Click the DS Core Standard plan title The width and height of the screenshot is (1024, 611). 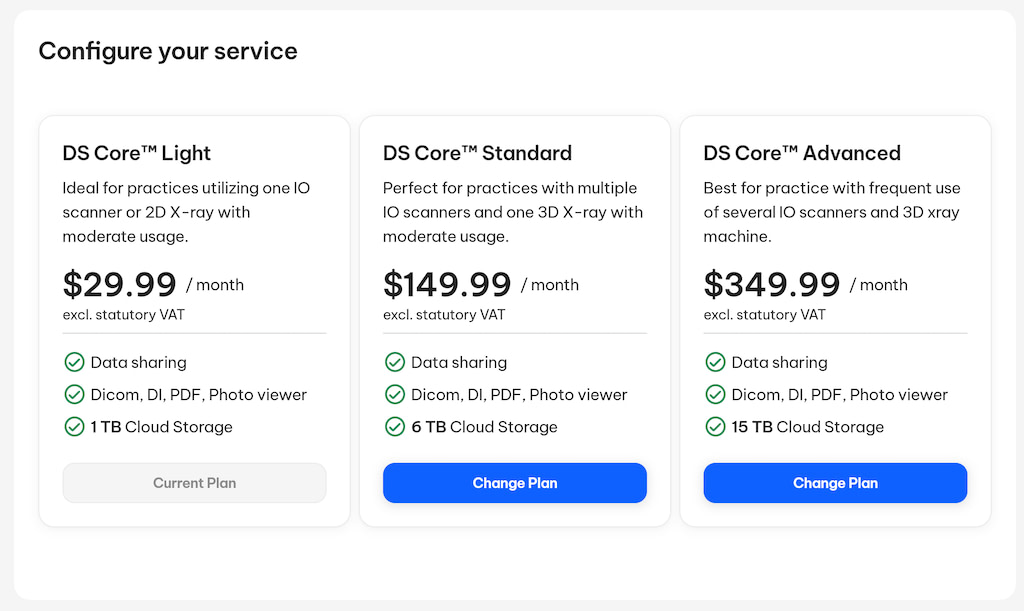477,153
